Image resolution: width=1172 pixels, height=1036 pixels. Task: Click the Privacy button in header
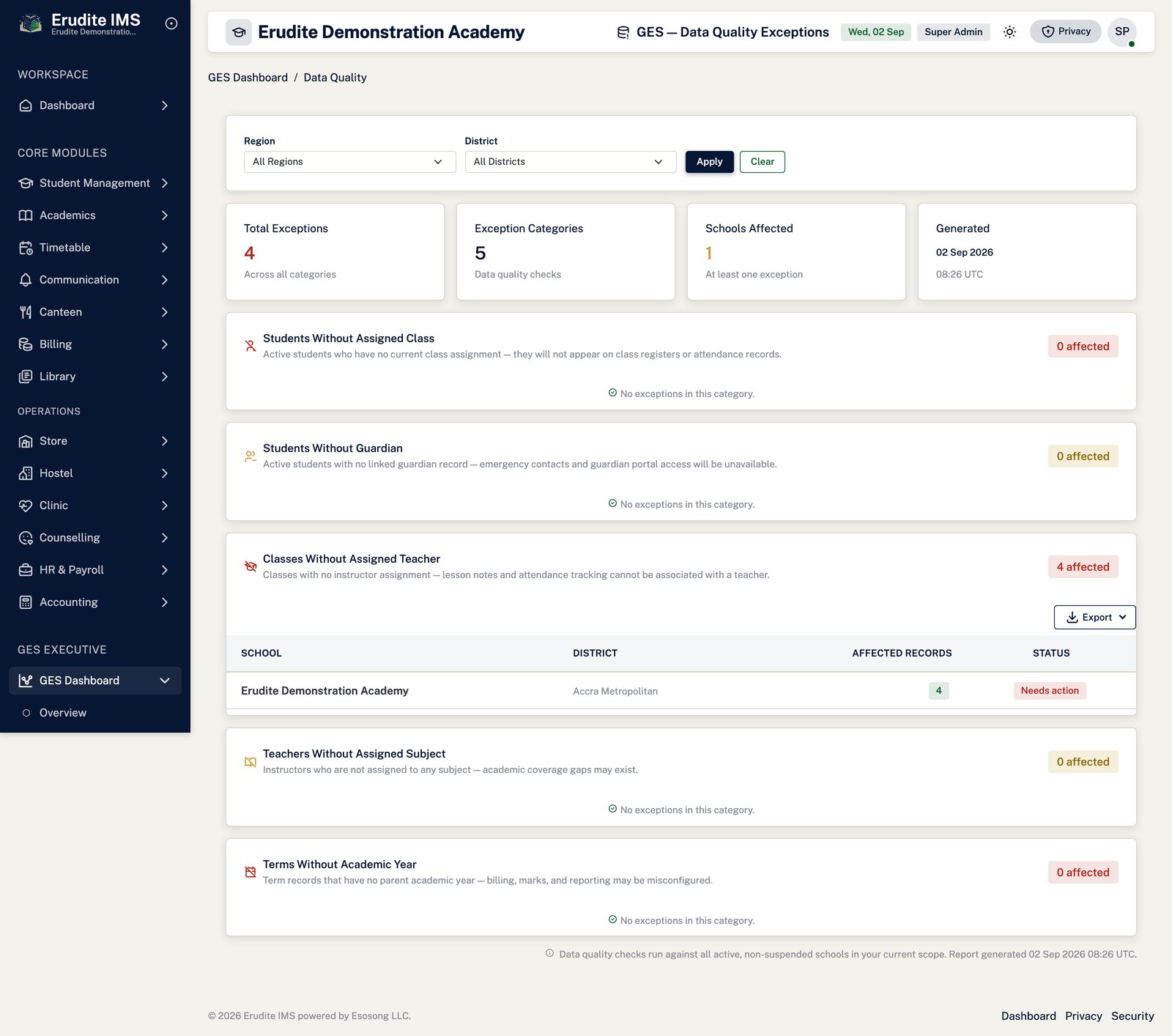point(1065,32)
